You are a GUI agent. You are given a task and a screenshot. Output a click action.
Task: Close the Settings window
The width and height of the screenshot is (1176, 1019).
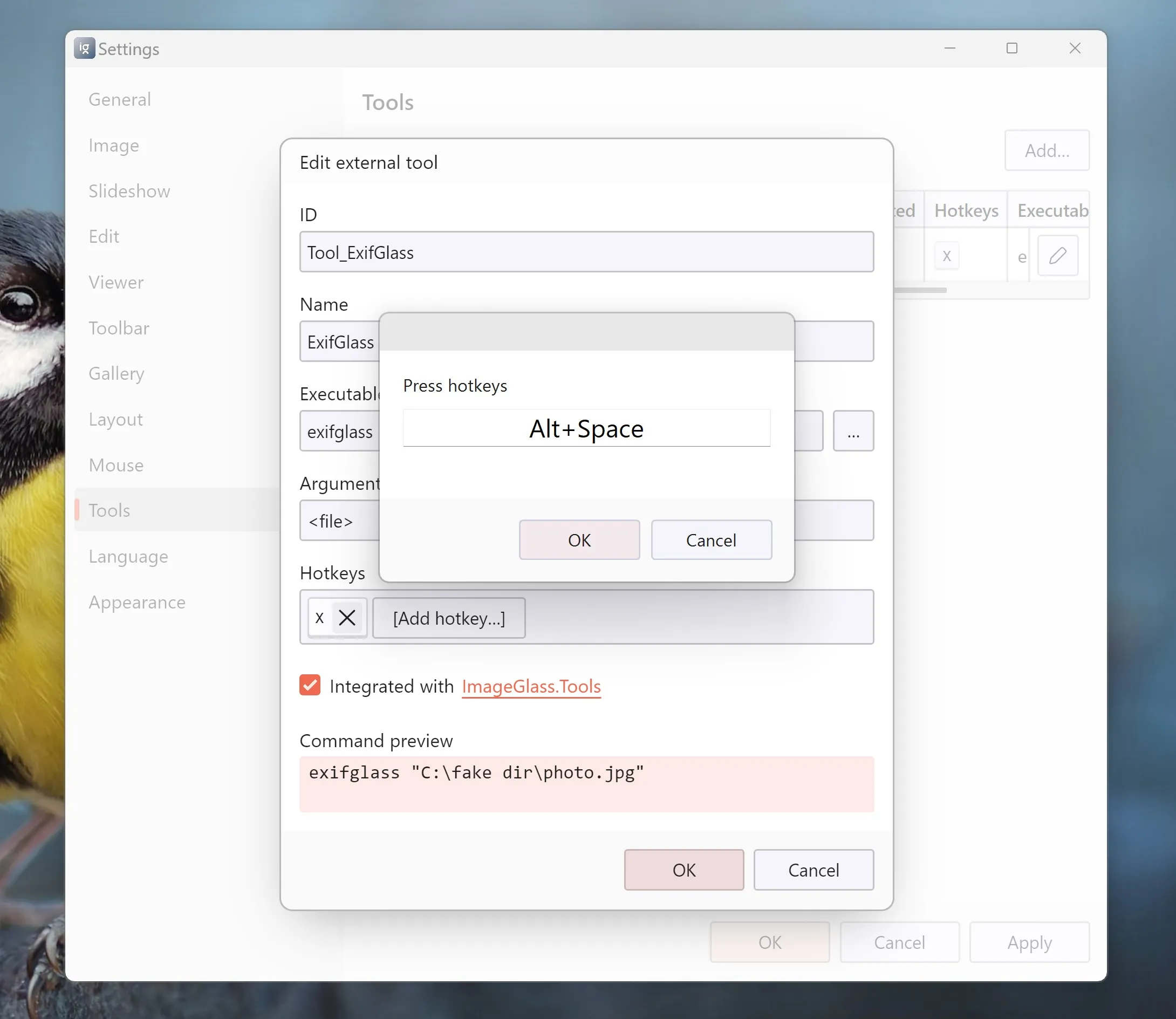[1074, 49]
